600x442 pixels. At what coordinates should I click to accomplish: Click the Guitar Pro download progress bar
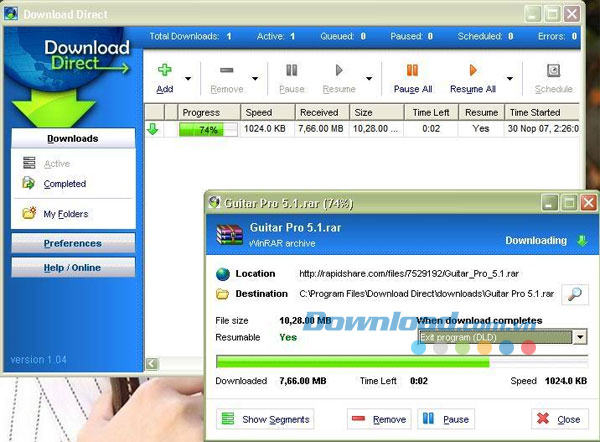coord(402,362)
